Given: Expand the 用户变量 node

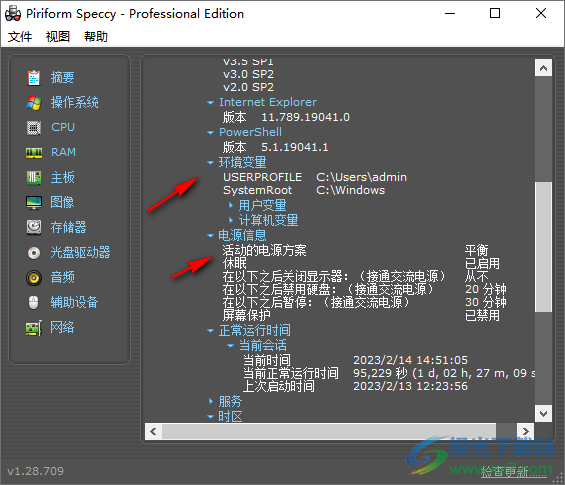Looking at the screenshot, I should 231,205.
